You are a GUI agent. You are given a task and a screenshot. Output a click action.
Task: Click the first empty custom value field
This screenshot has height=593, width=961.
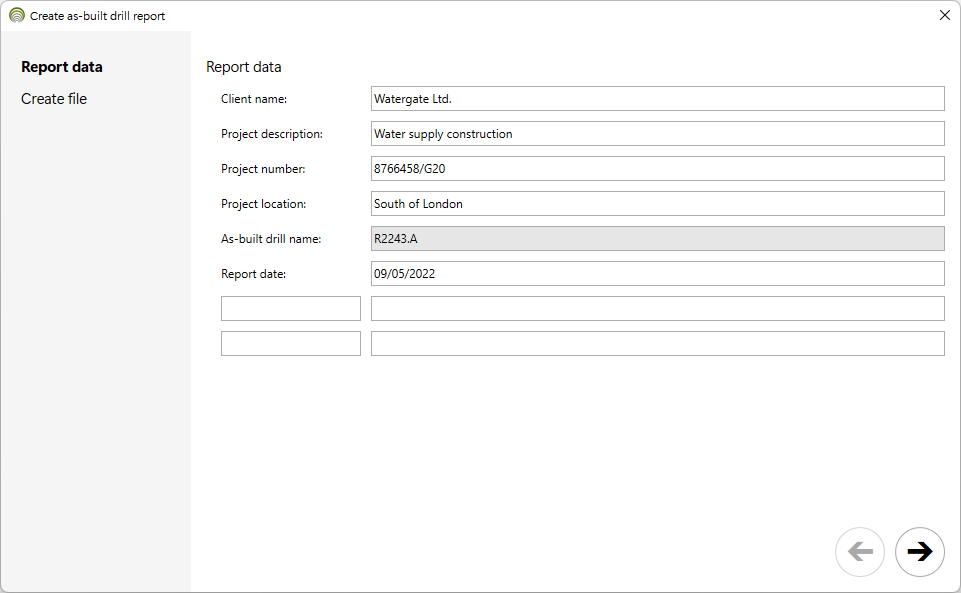tap(658, 308)
